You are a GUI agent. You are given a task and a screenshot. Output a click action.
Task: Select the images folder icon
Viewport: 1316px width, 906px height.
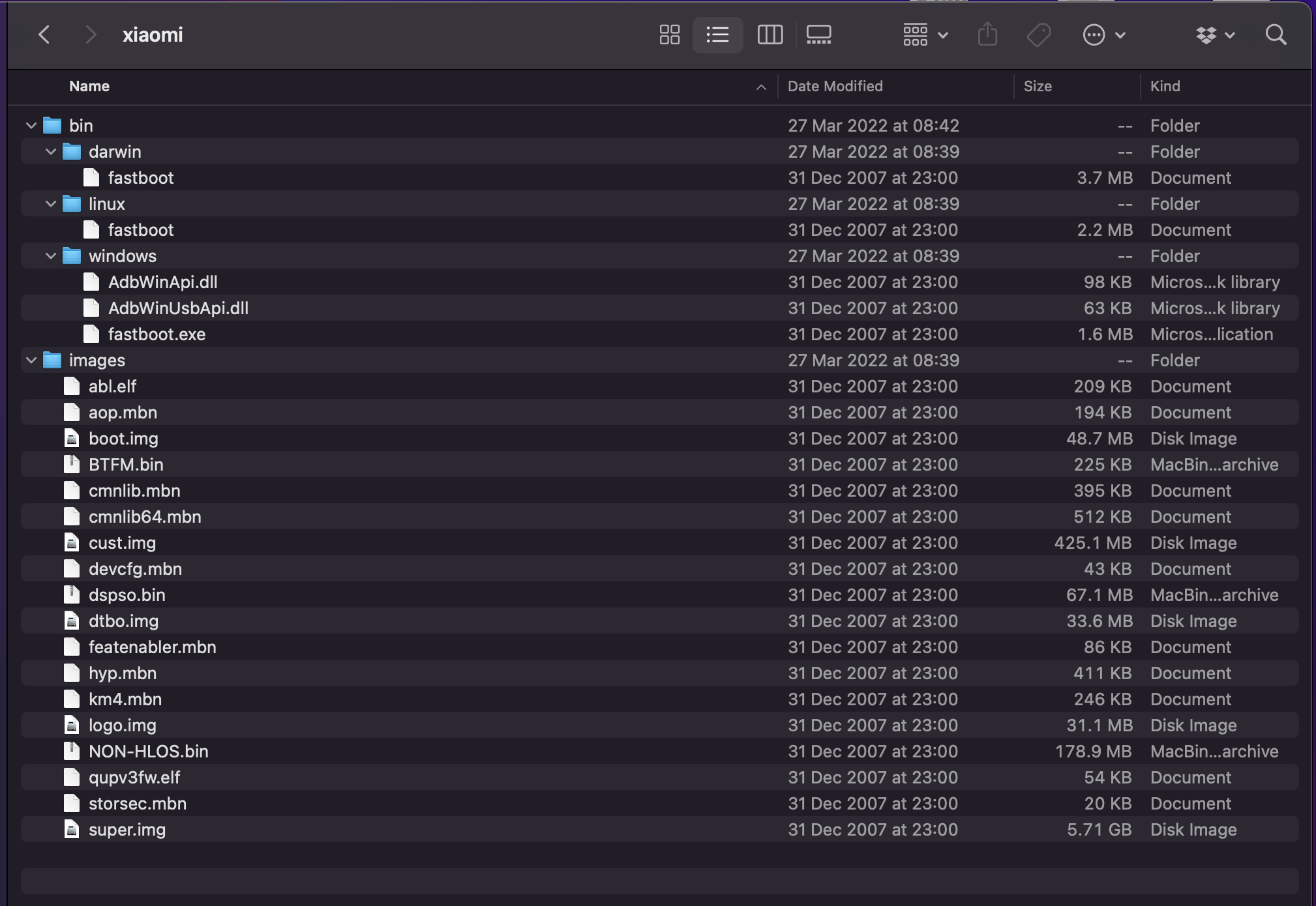coord(52,360)
